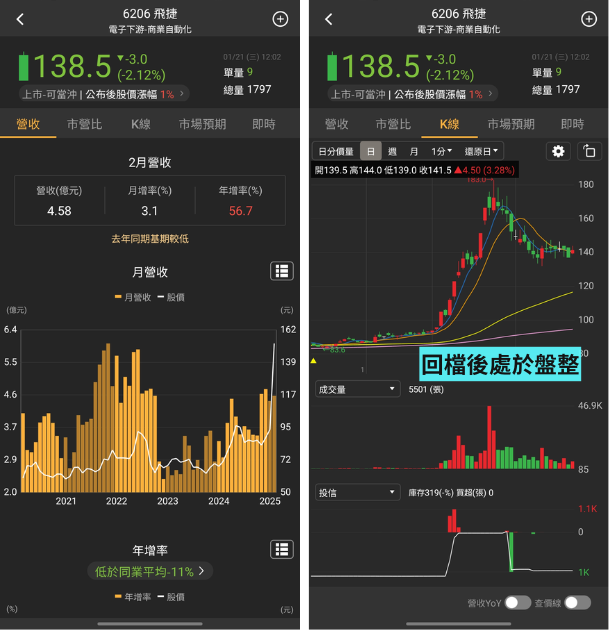Go back using right panel back arrow
609x630 pixels.
tap(329, 19)
